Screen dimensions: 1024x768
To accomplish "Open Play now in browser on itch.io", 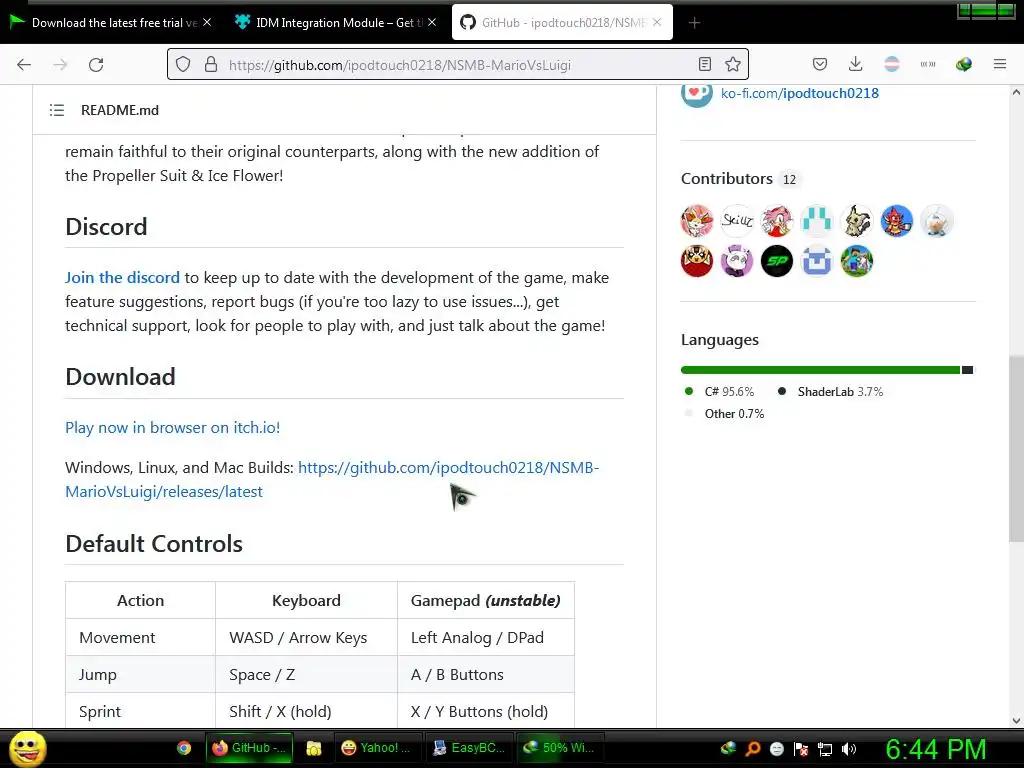I will (x=172, y=428).
